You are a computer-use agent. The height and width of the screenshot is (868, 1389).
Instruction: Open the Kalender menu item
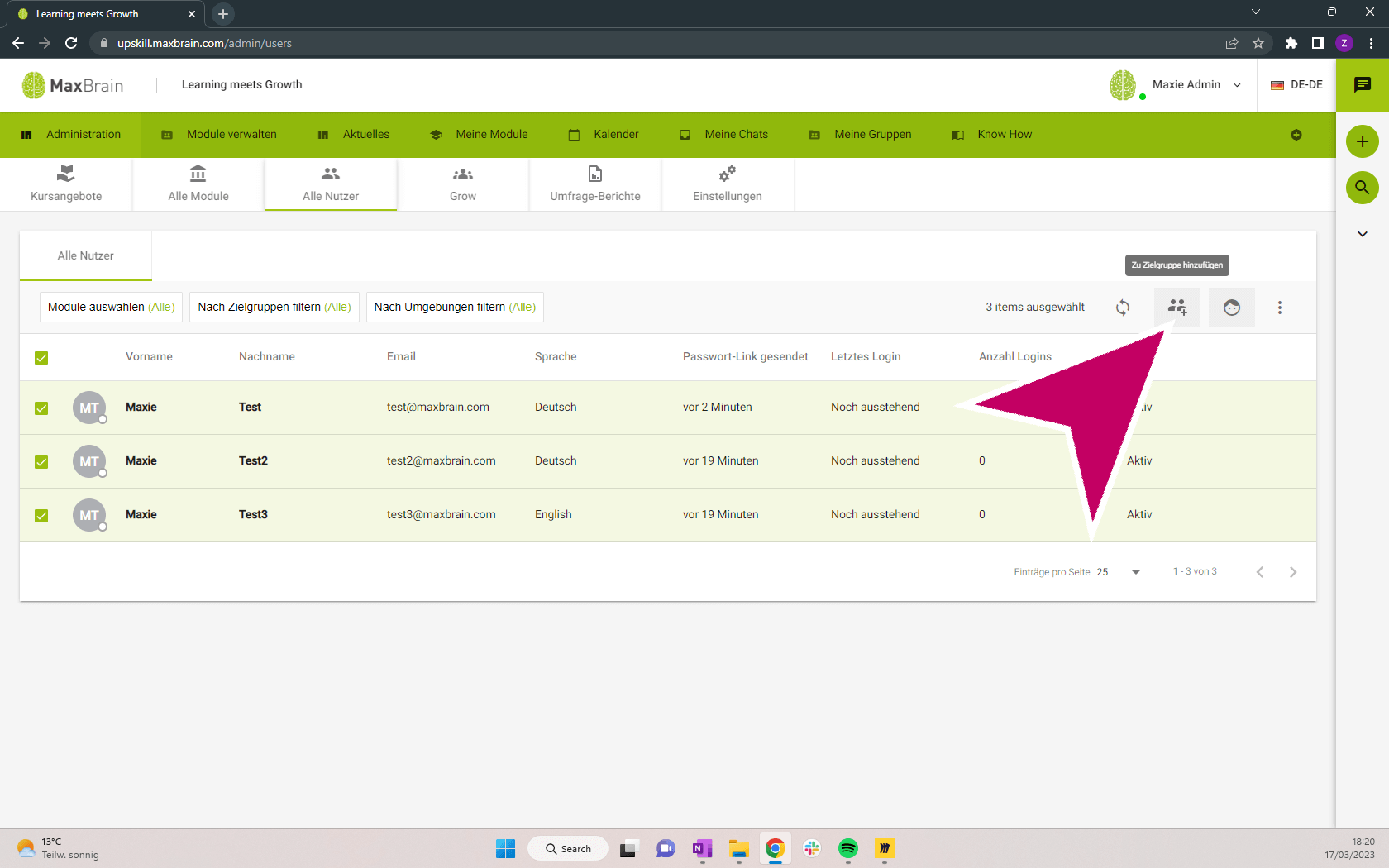[604, 135]
